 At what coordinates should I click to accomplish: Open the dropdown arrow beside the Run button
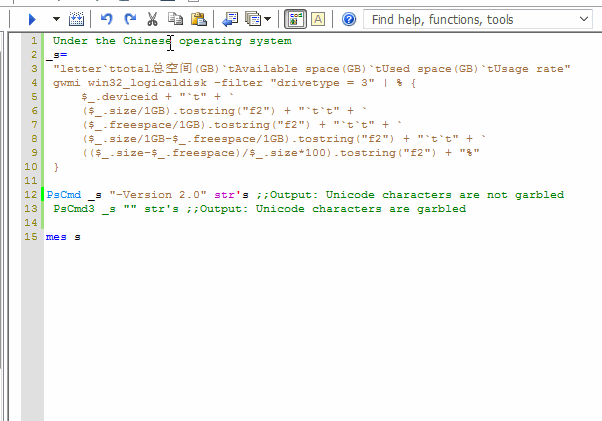tap(56, 19)
